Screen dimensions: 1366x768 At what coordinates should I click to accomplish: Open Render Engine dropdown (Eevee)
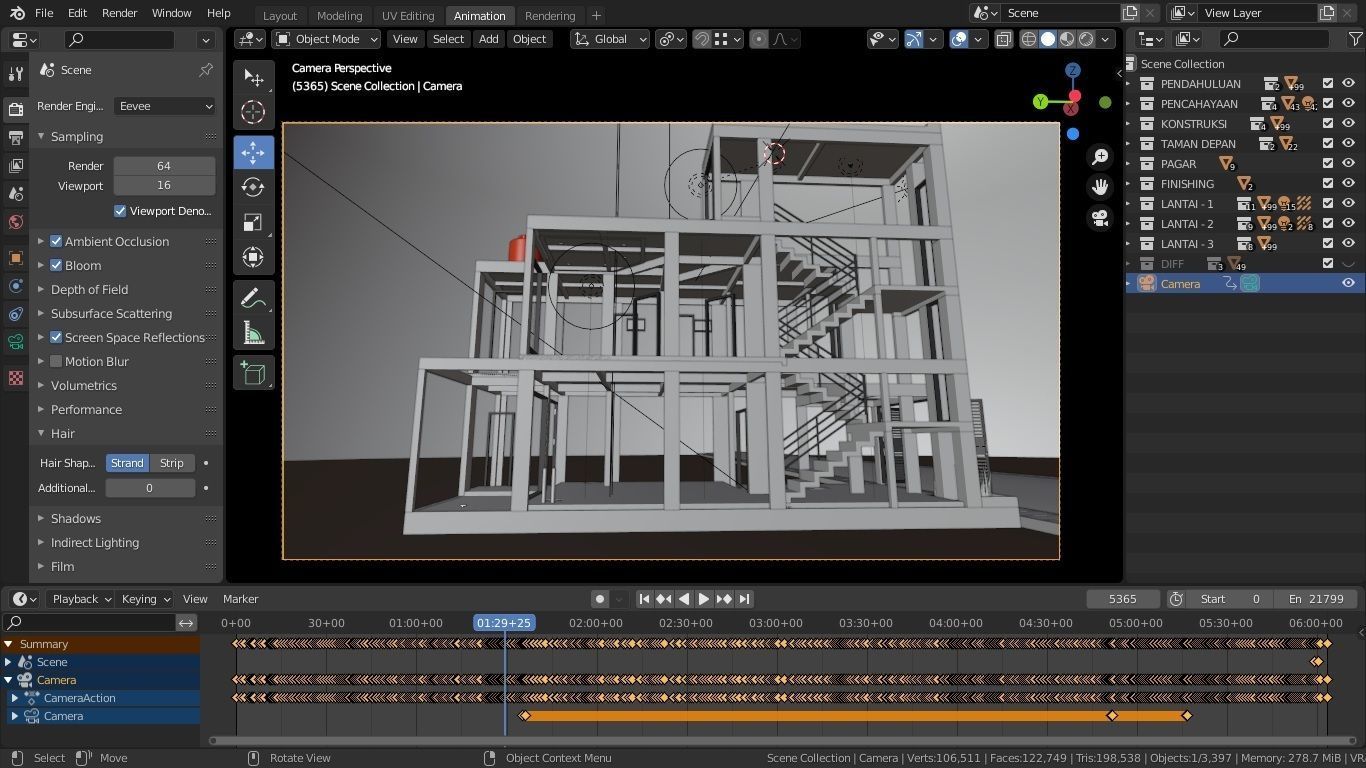(165, 106)
